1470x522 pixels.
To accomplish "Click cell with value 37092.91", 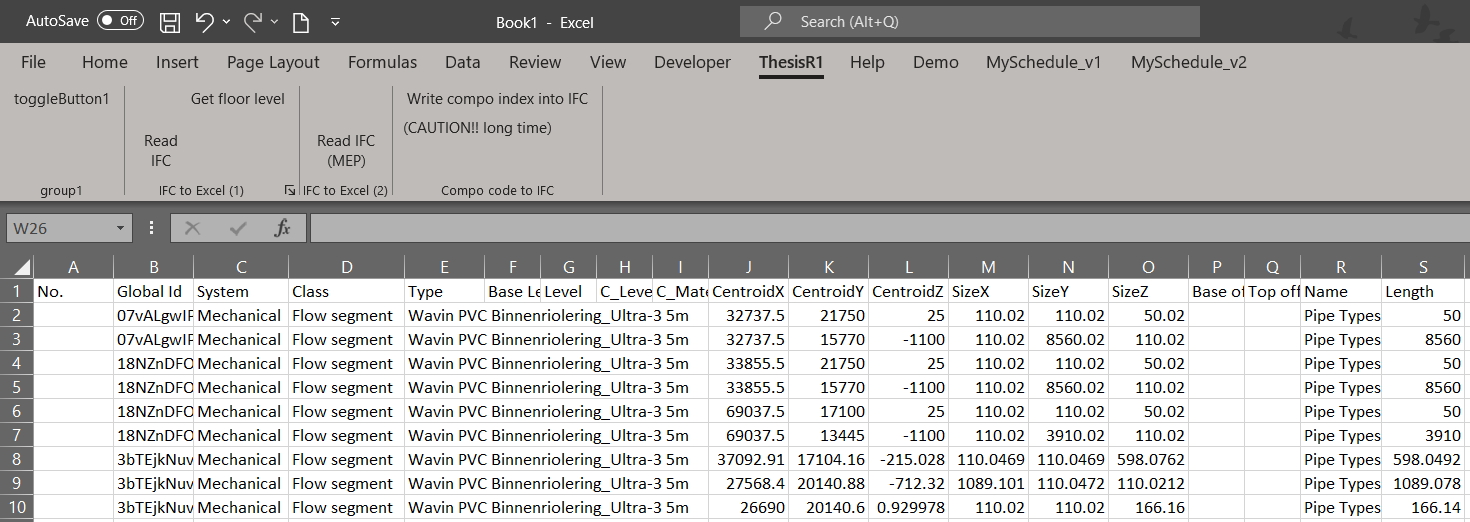I will pos(748,460).
